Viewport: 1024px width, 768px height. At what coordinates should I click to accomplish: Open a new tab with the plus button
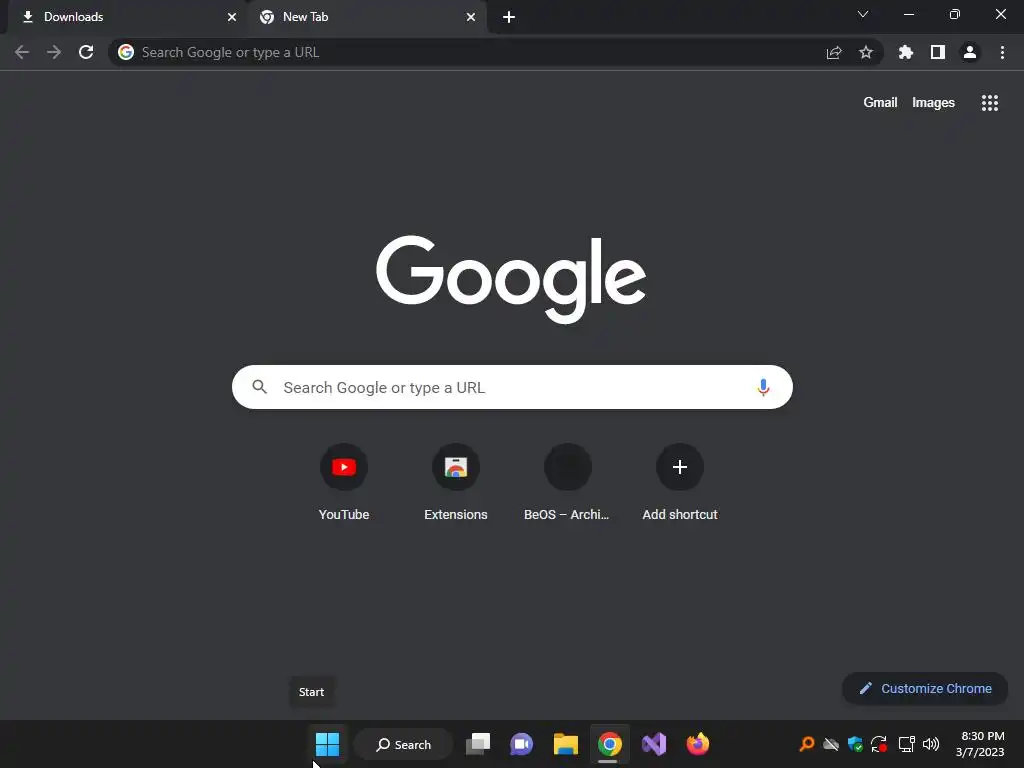509,17
